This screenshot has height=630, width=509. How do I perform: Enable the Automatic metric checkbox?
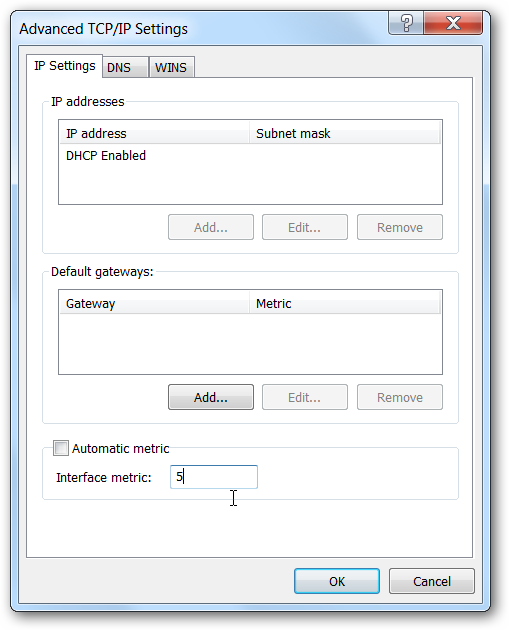(x=61, y=448)
